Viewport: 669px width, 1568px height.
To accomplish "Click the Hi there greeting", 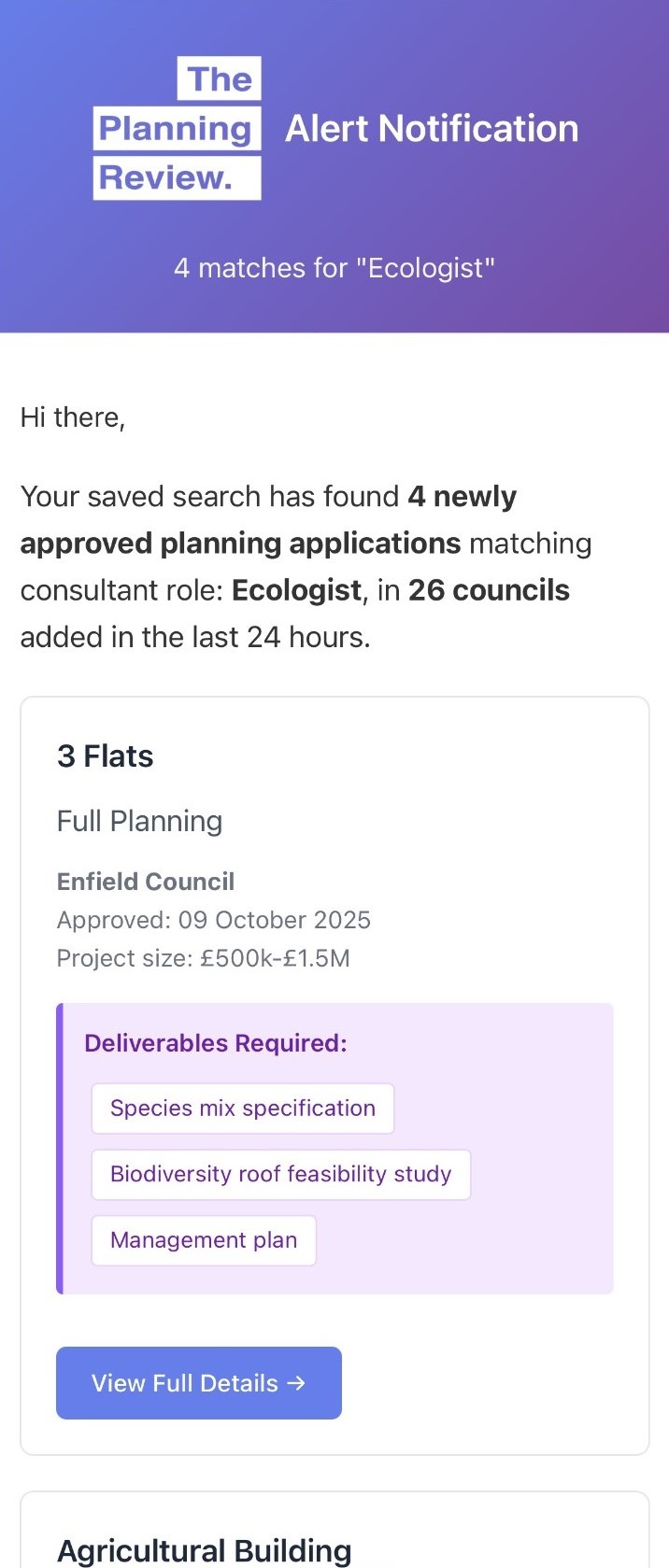I will point(73,417).
